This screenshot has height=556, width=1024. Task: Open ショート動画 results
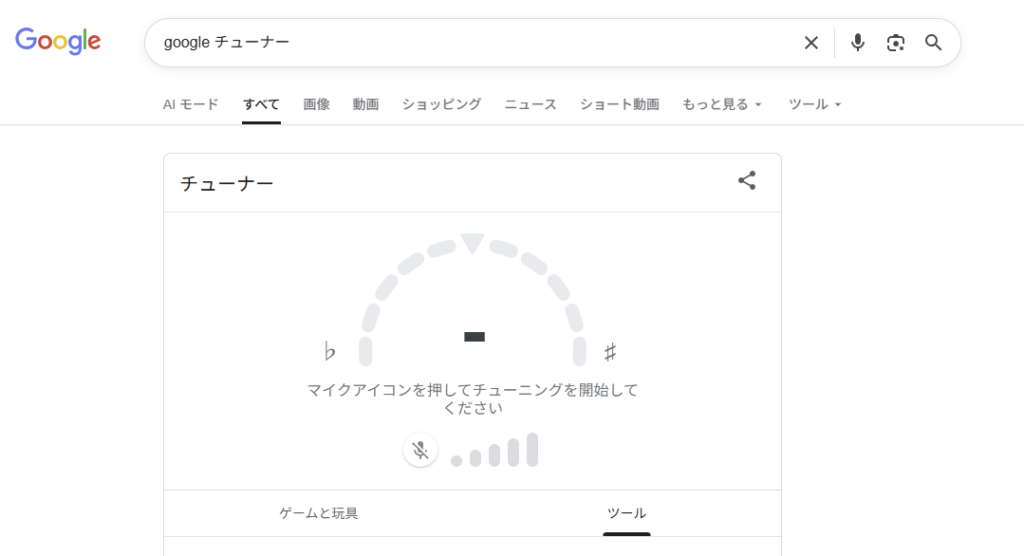(x=619, y=104)
